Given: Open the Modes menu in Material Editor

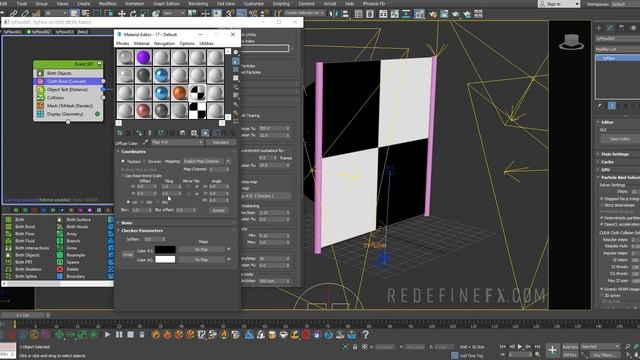Looking at the screenshot, I should pos(122,43).
